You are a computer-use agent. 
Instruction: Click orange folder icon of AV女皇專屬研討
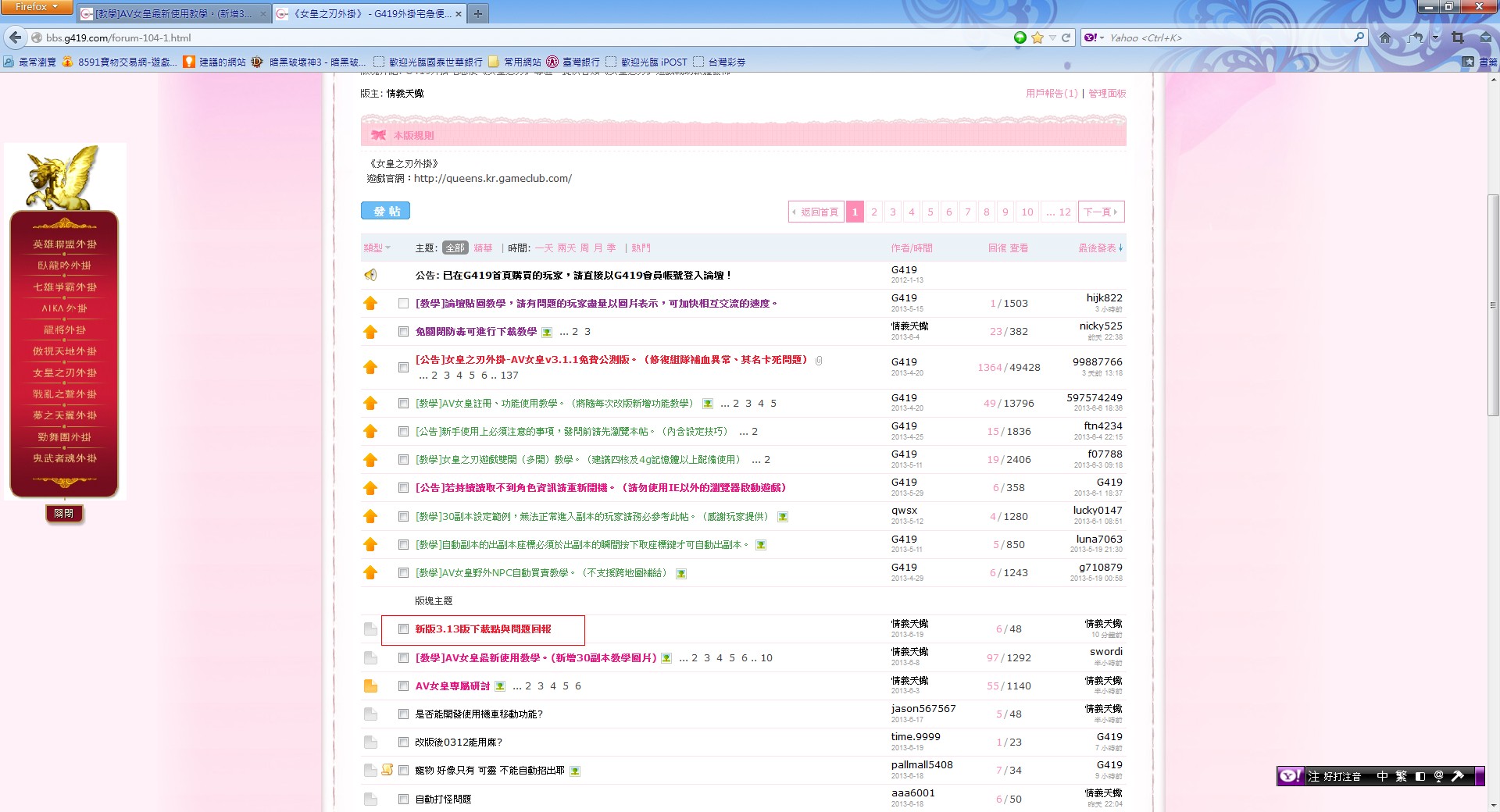pyautogui.click(x=370, y=686)
